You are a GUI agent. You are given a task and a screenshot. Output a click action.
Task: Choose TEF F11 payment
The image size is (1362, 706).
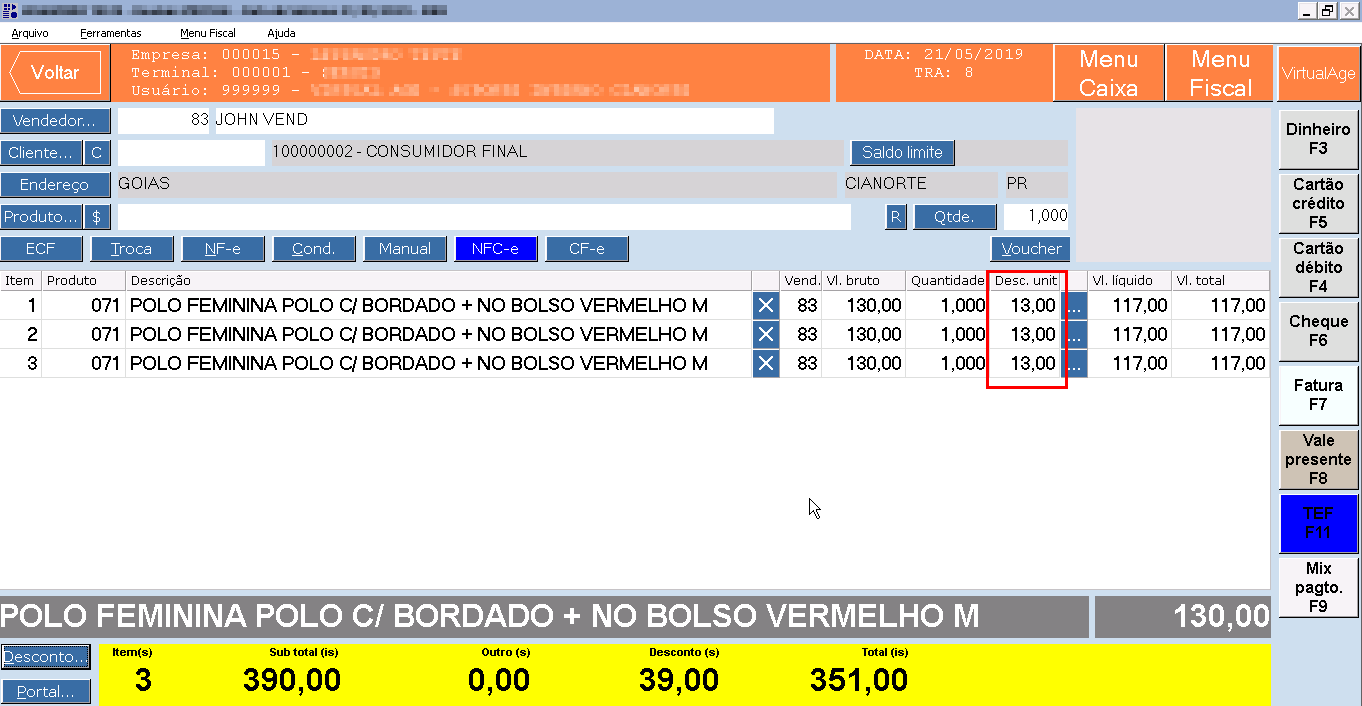(x=1318, y=523)
